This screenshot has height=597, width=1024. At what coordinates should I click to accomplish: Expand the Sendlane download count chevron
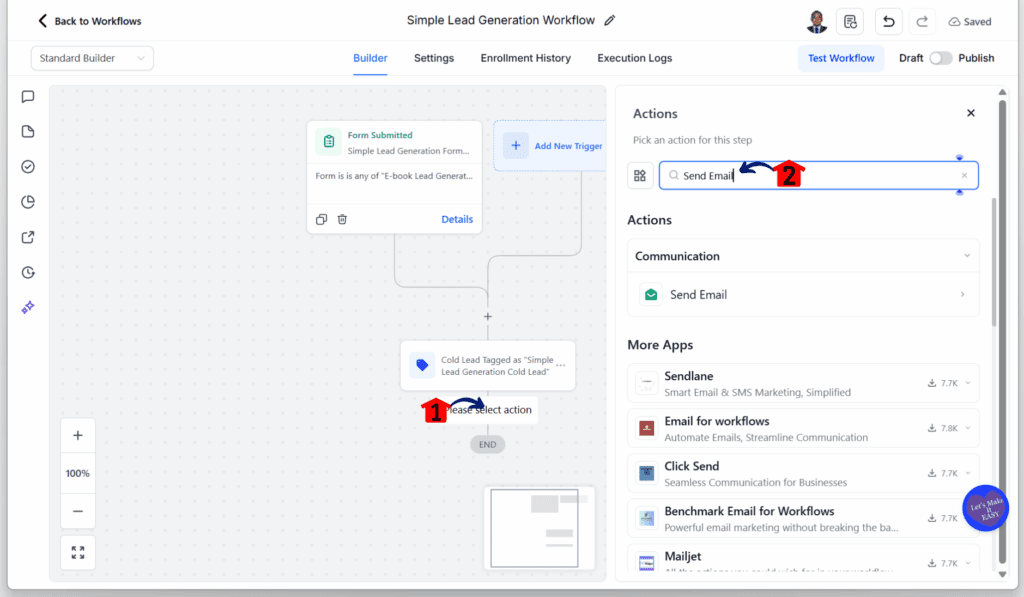[x=967, y=383]
